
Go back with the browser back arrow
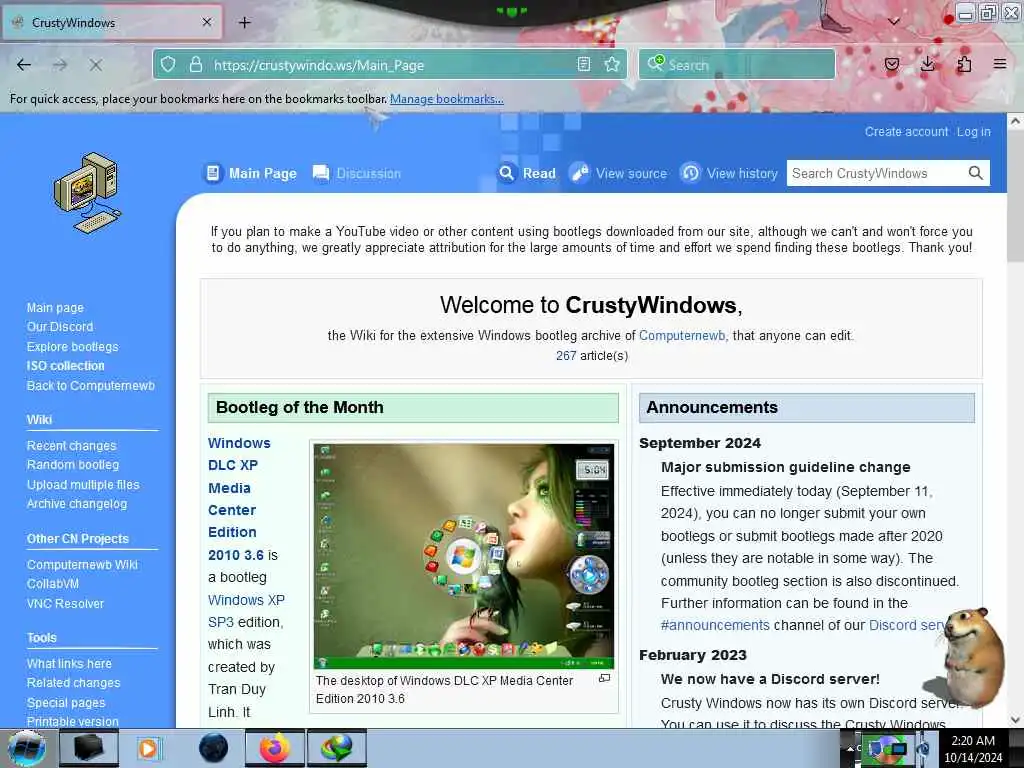24,65
